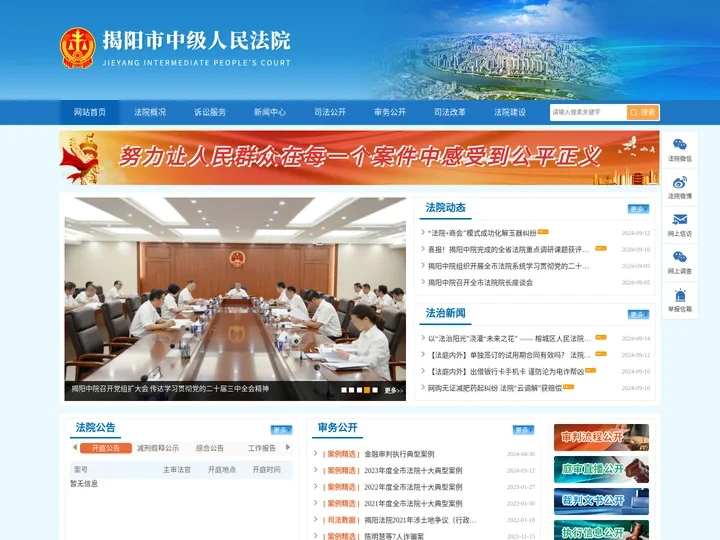Open the 法院微博 Weibo sidebar icon
Viewport: 720px width, 540px height.
tap(680, 188)
